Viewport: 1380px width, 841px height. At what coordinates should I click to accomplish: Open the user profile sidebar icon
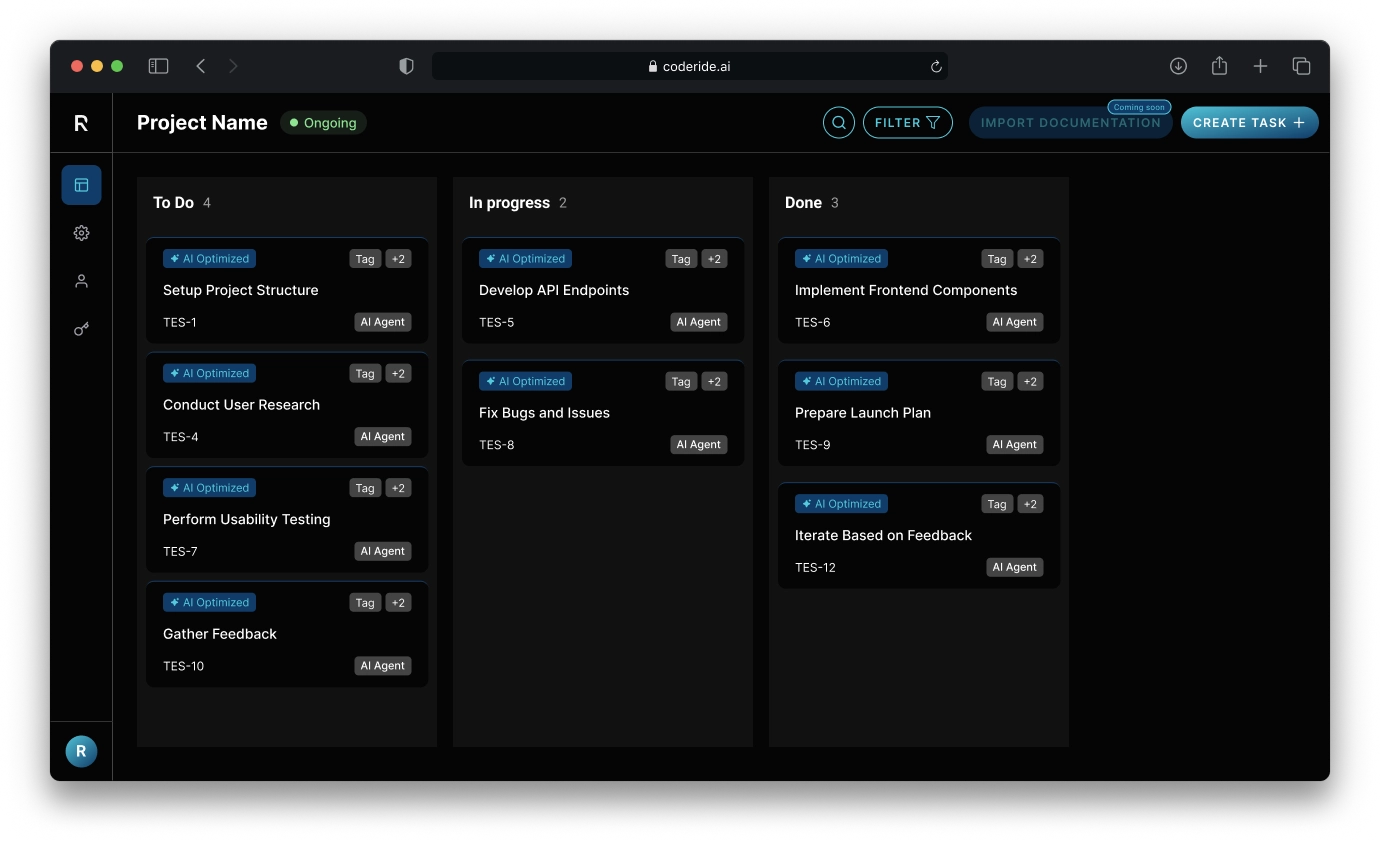click(x=81, y=281)
